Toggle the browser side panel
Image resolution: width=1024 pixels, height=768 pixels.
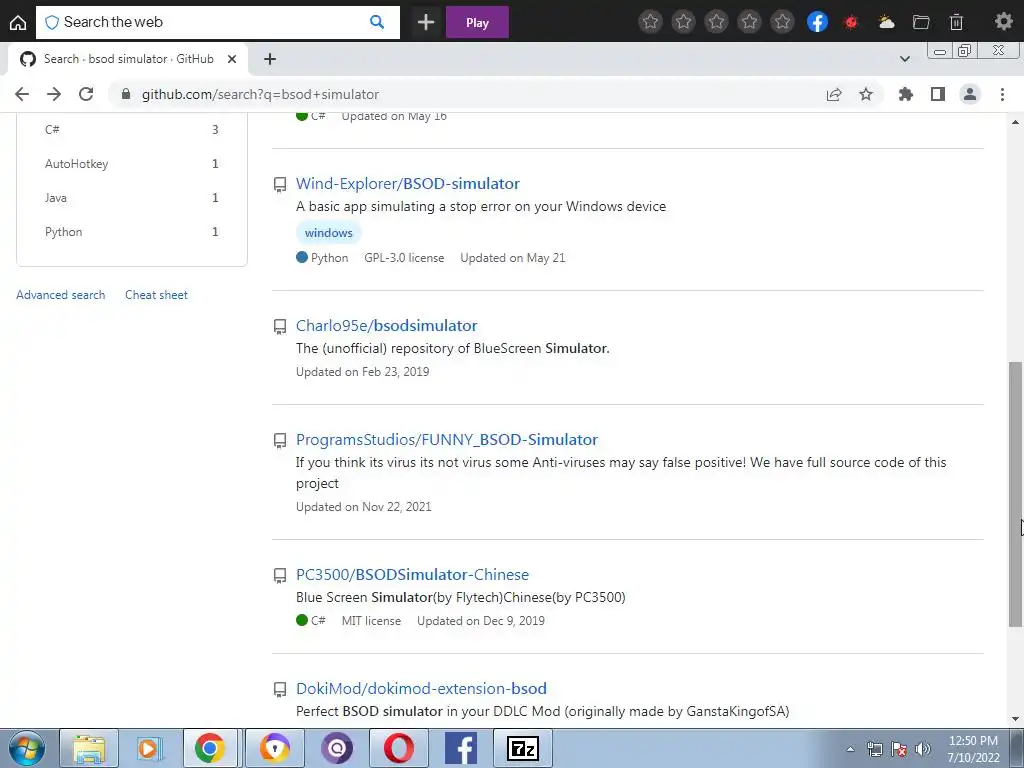[x=938, y=94]
